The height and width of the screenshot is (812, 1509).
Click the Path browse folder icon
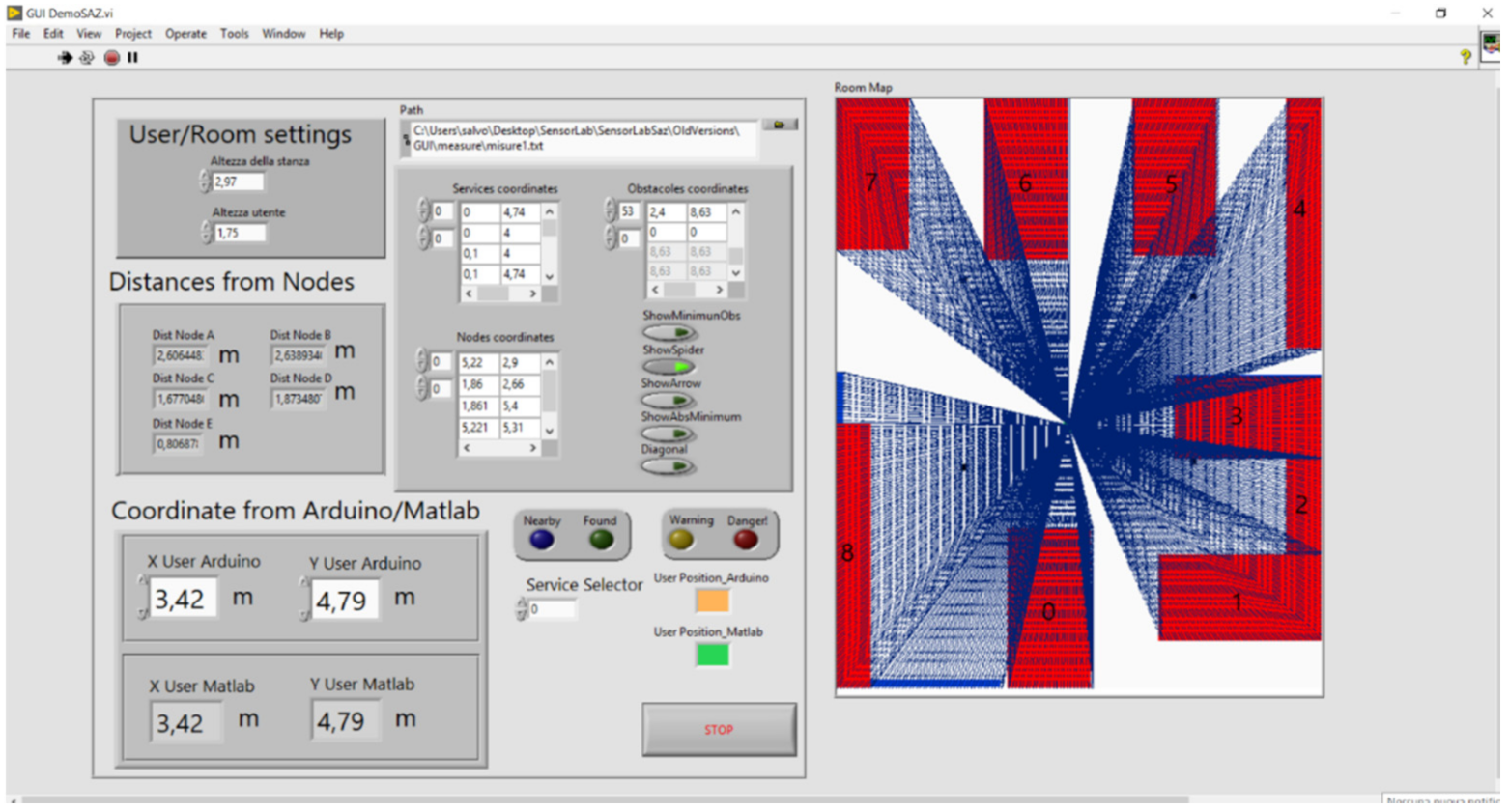pos(779,125)
